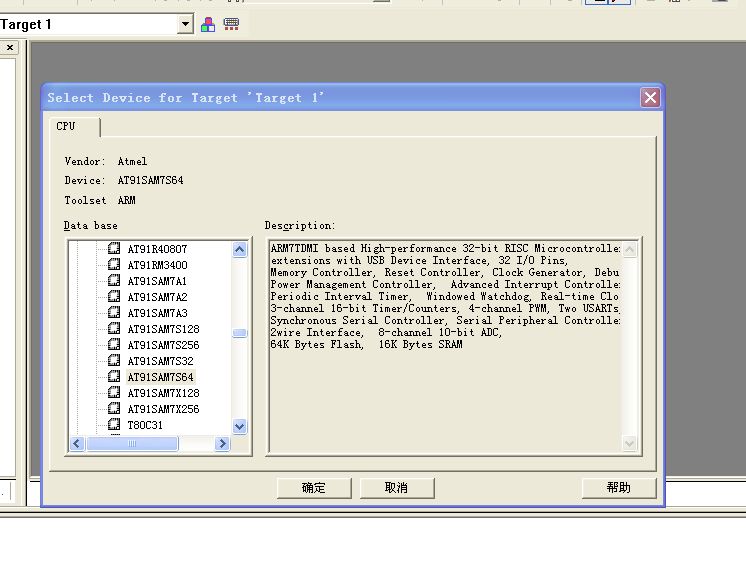Image resolution: width=746 pixels, height=564 pixels.
Task: Select device AT91SAM7S128
Action: tap(163, 329)
